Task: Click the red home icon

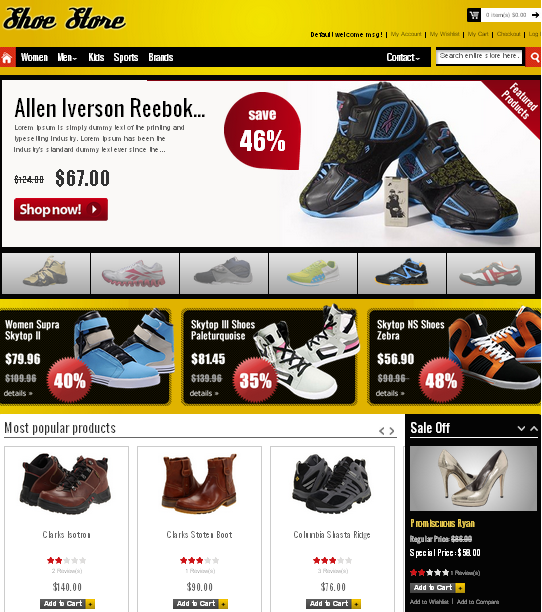Action: point(7,57)
